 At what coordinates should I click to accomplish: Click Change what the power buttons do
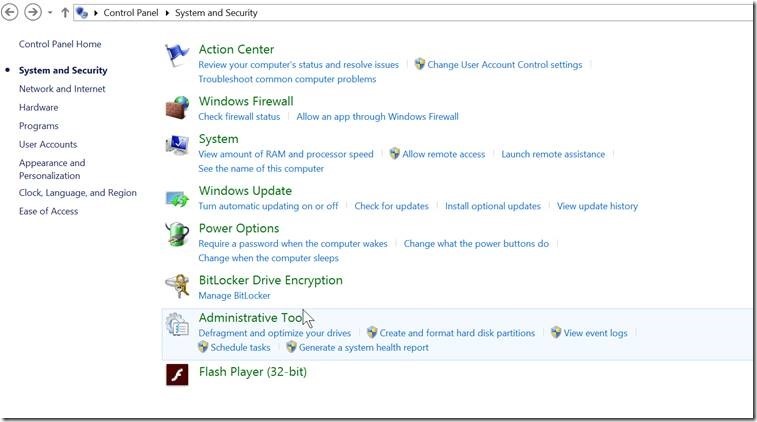pos(477,244)
